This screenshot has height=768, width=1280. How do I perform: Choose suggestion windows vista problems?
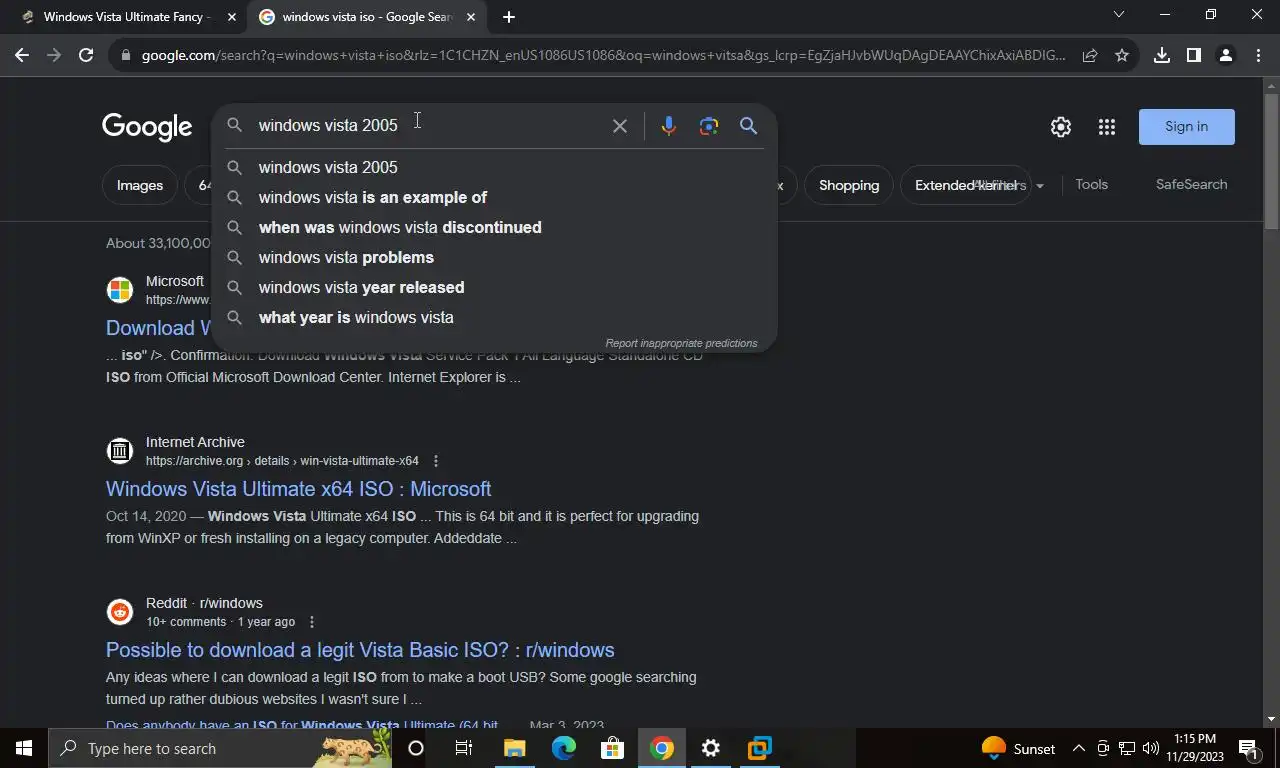(x=494, y=257)
